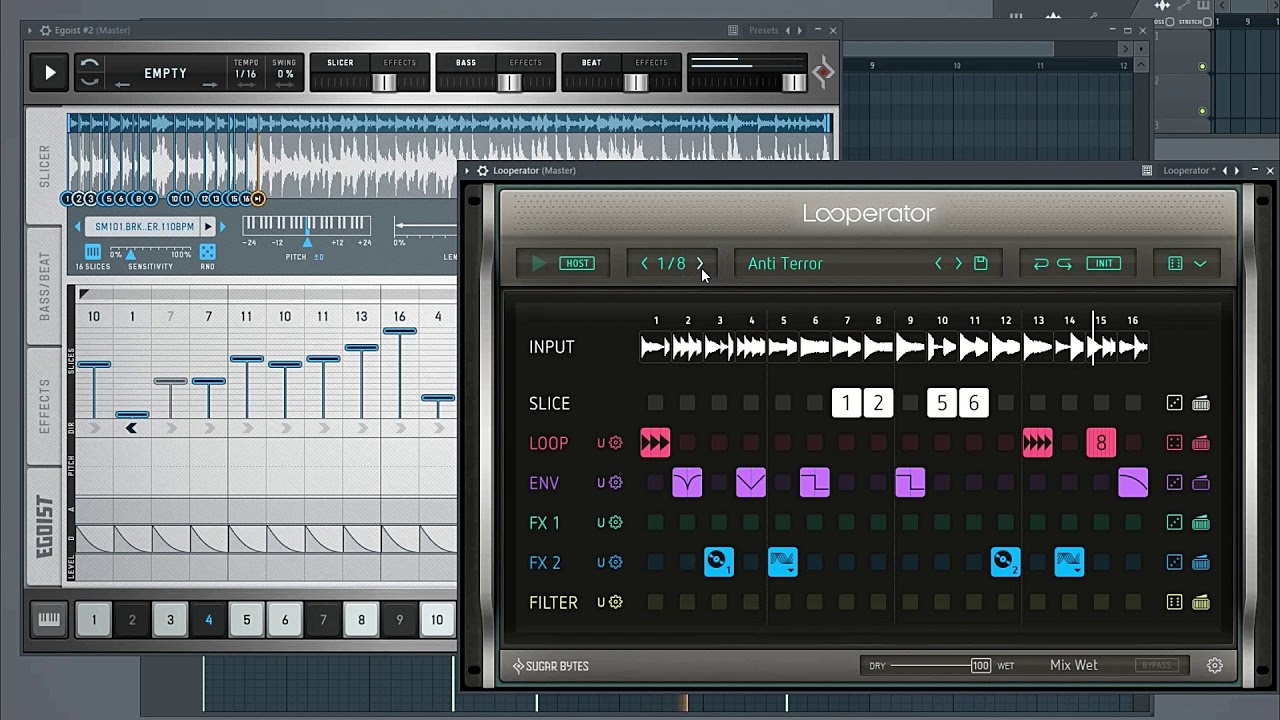Toggle the U button on the LOOP row

(601, 443)
